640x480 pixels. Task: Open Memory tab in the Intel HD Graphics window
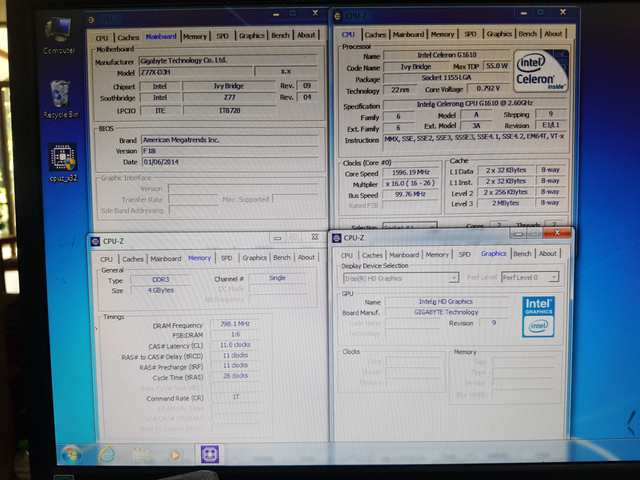coord(437,255)
